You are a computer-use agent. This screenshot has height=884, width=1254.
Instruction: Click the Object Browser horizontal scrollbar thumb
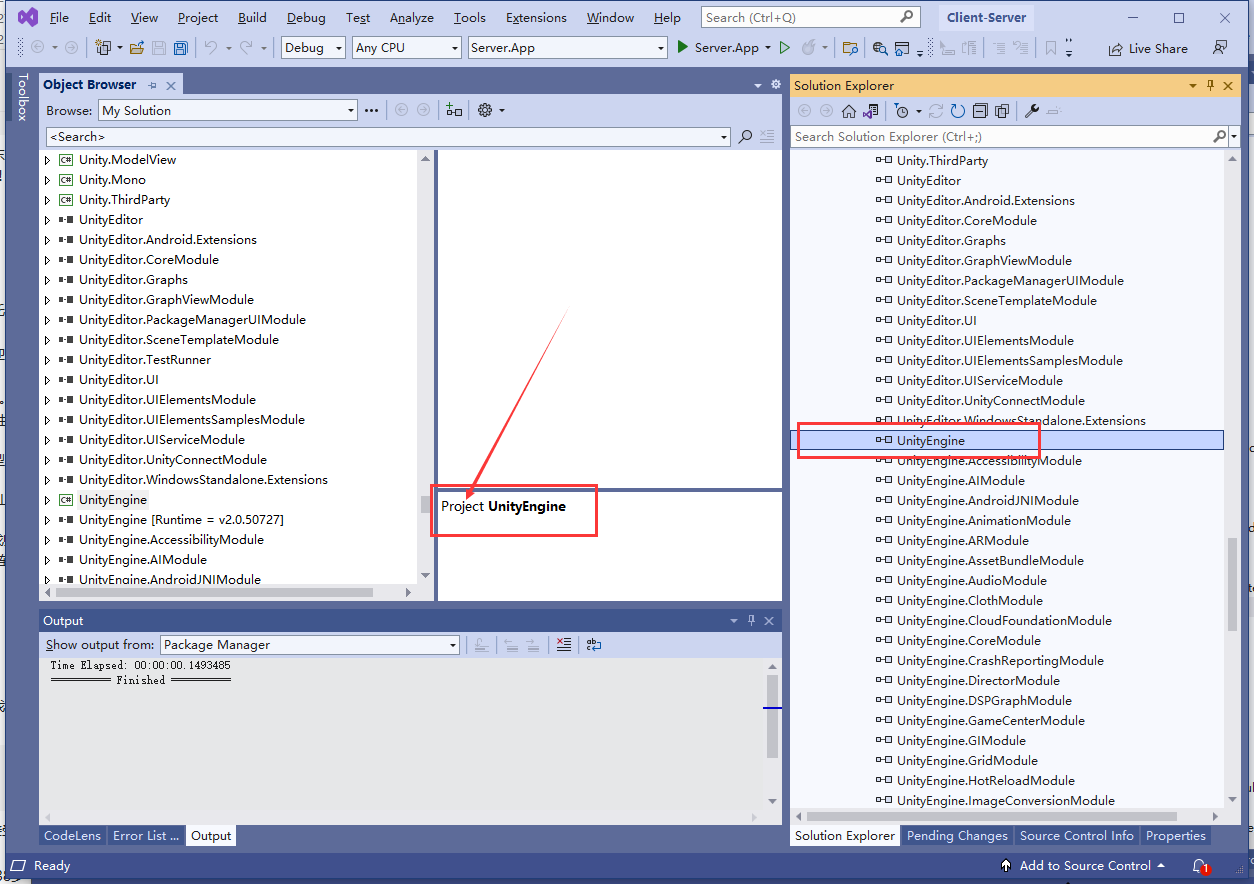[x=212, y=592]
